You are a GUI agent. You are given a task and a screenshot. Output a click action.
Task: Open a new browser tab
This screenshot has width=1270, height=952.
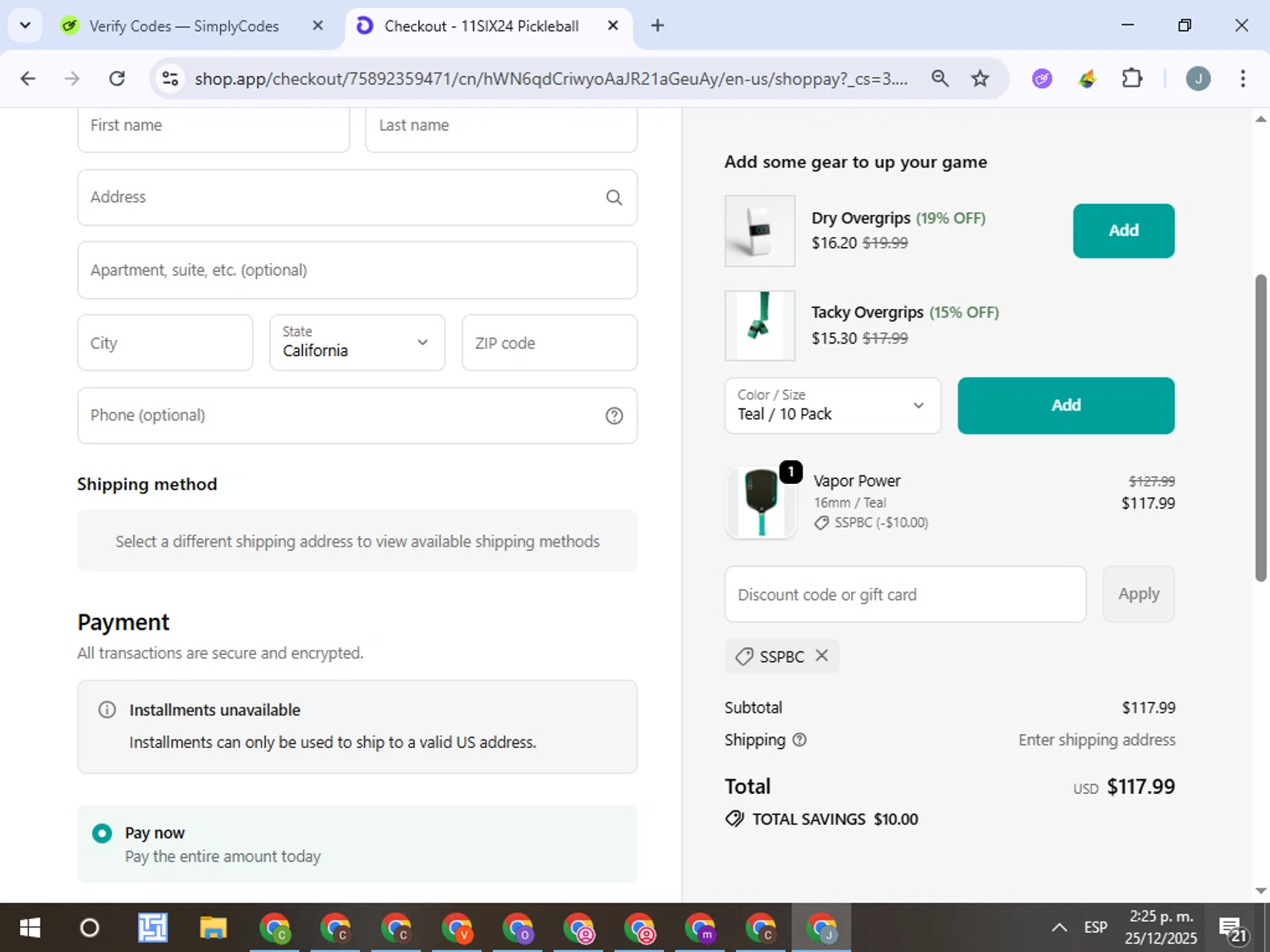tap(657, 25)
